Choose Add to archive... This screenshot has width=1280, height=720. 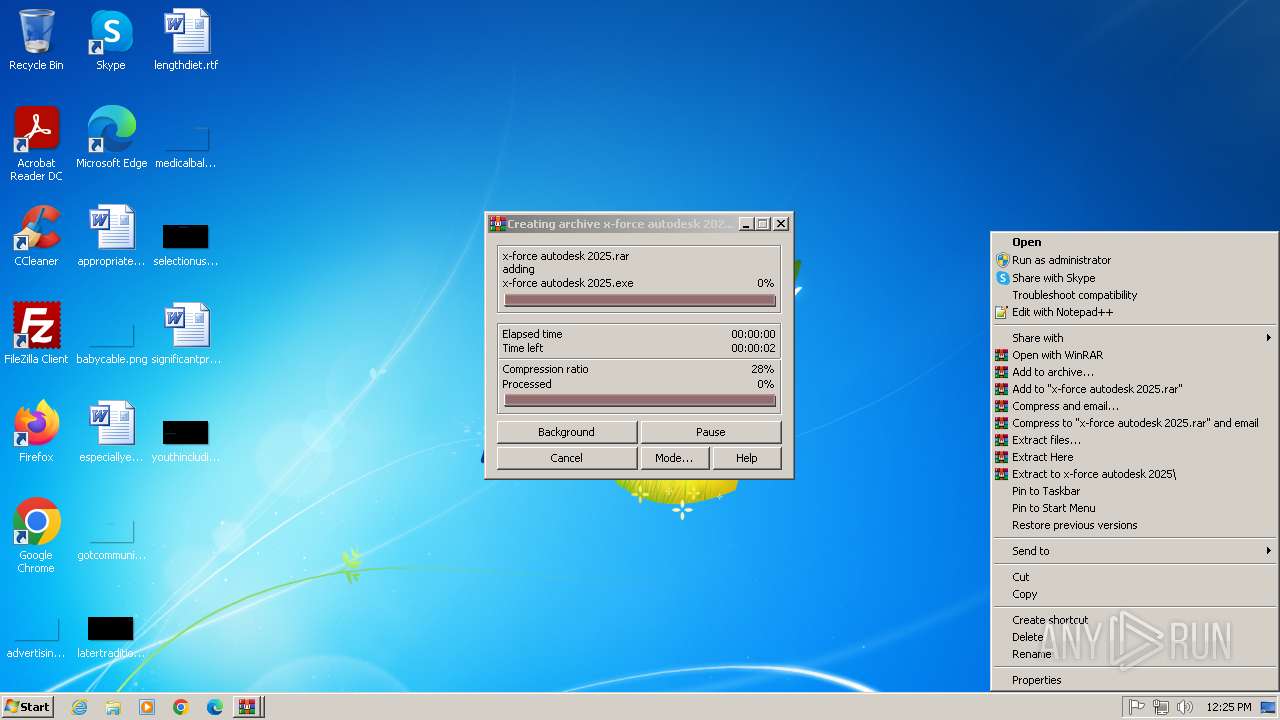(1134, 372)
